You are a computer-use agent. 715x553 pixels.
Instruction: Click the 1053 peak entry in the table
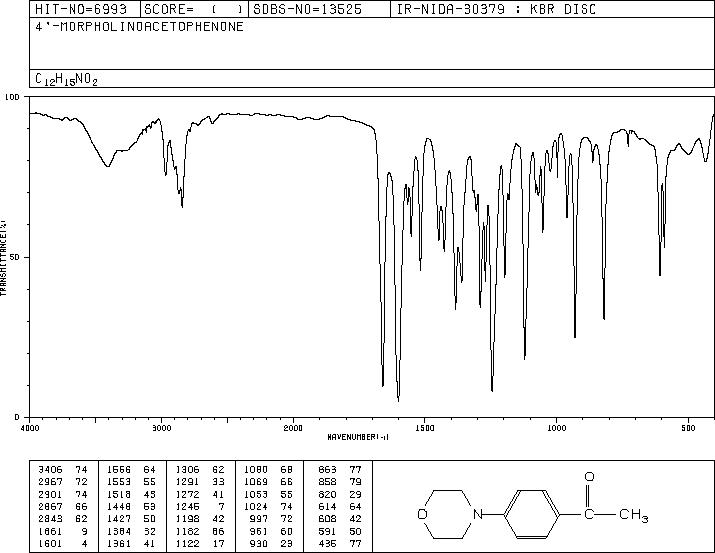pyautogui.click(x=269, y=494)
